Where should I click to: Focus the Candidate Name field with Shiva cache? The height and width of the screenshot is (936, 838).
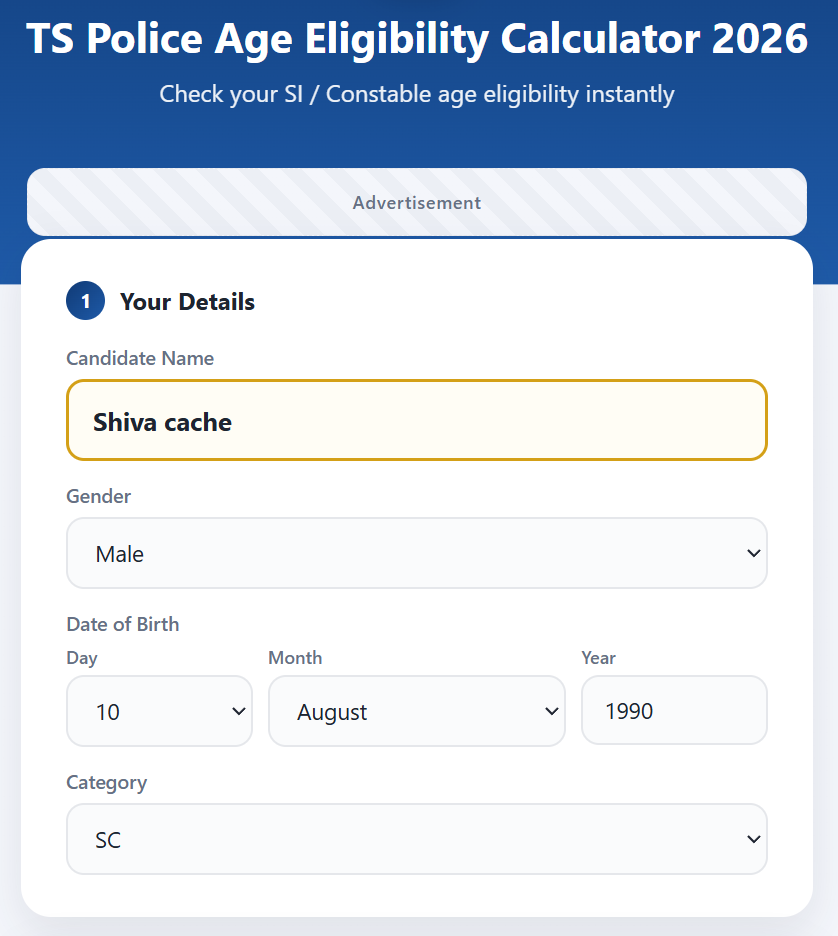(417, 420)
